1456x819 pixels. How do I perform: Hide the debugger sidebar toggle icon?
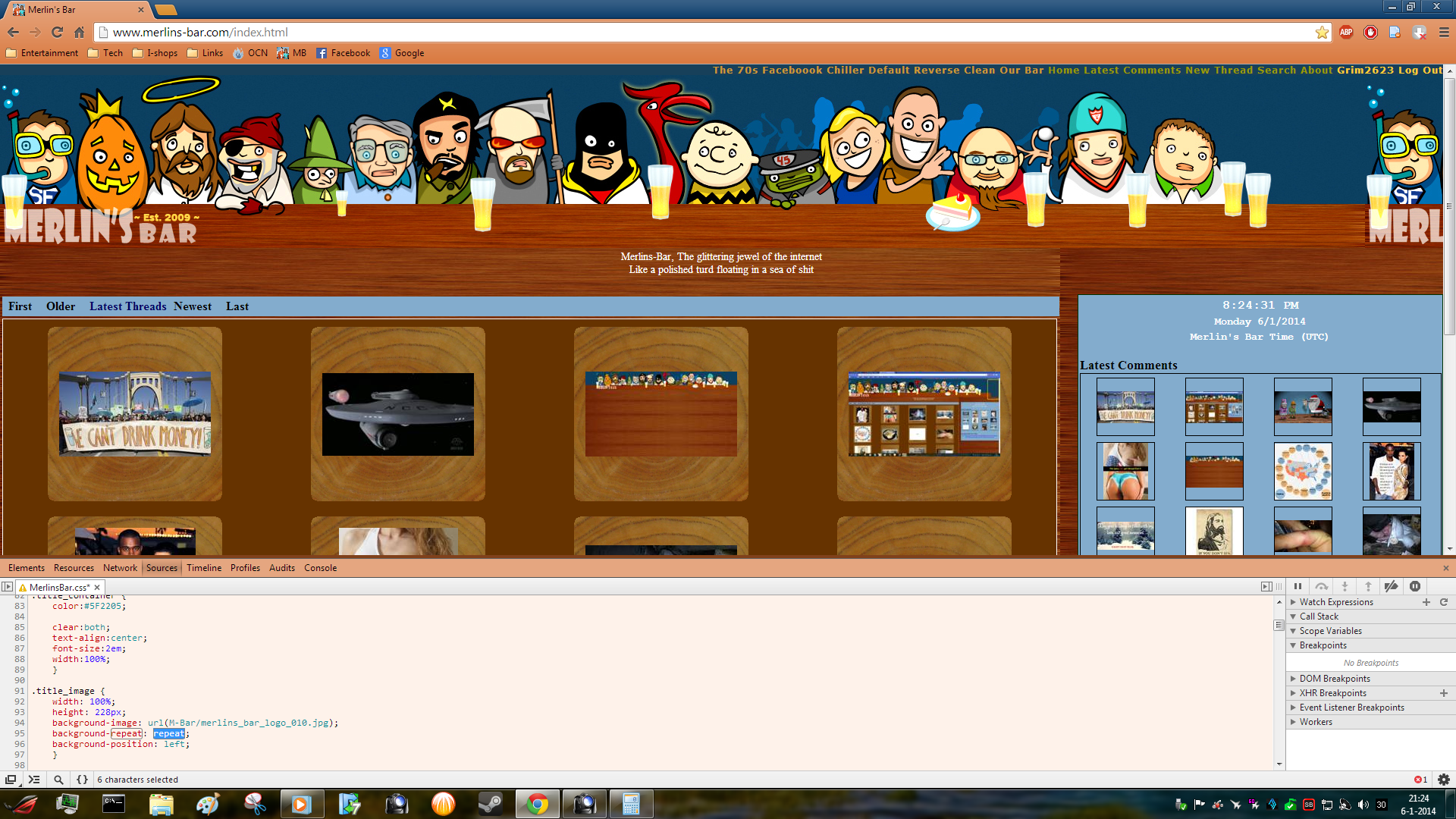(1266, 586)
